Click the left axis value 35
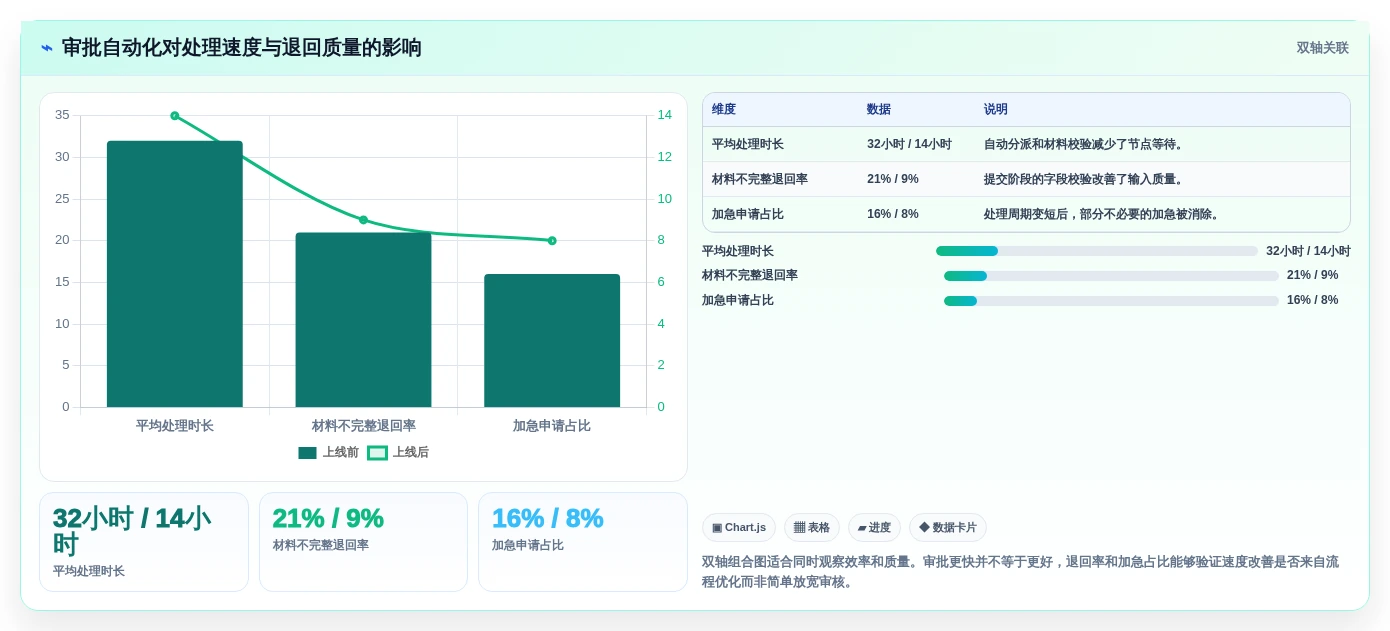 pos(62,115)
